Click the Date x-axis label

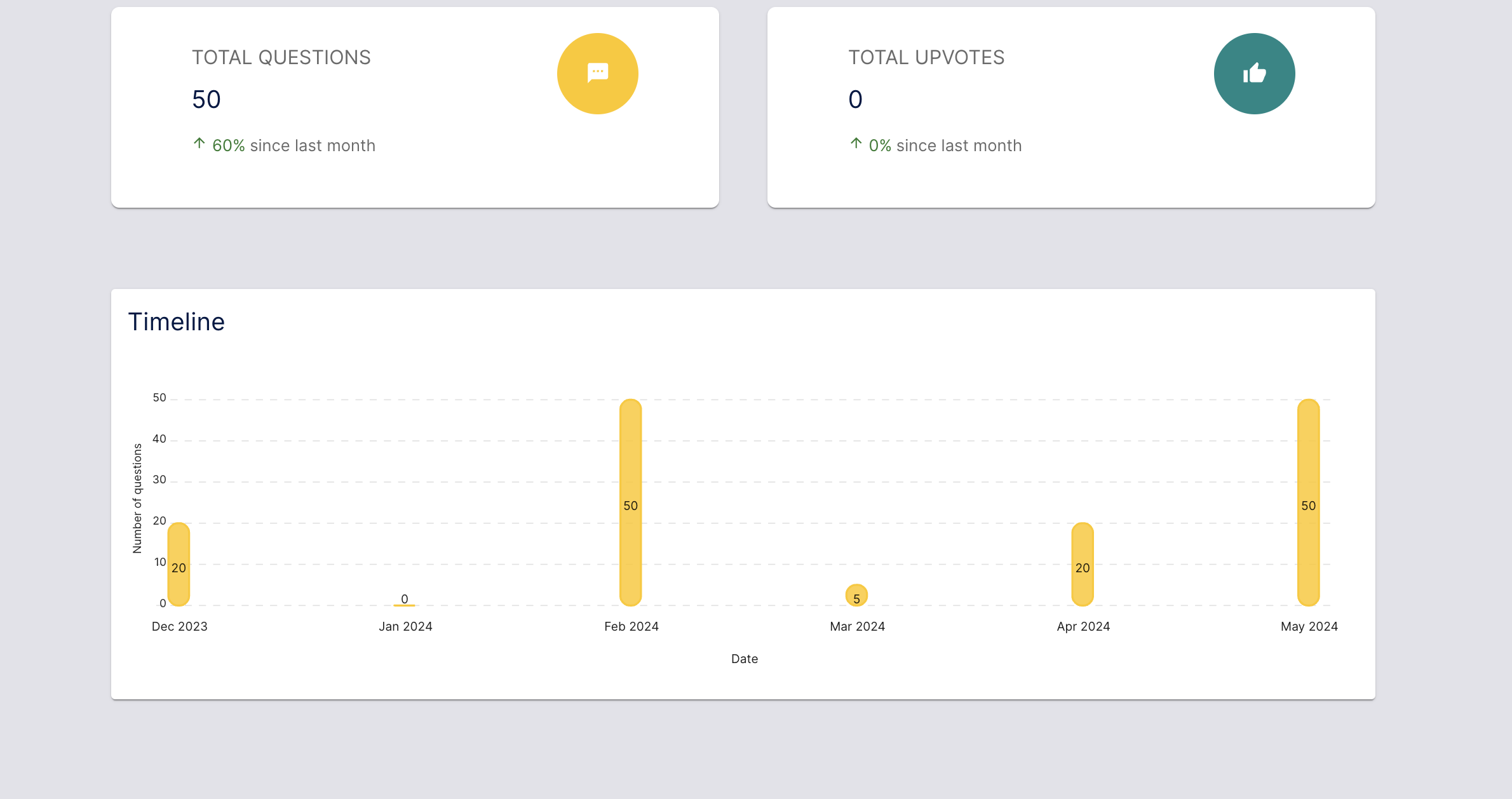coord(745,659)
